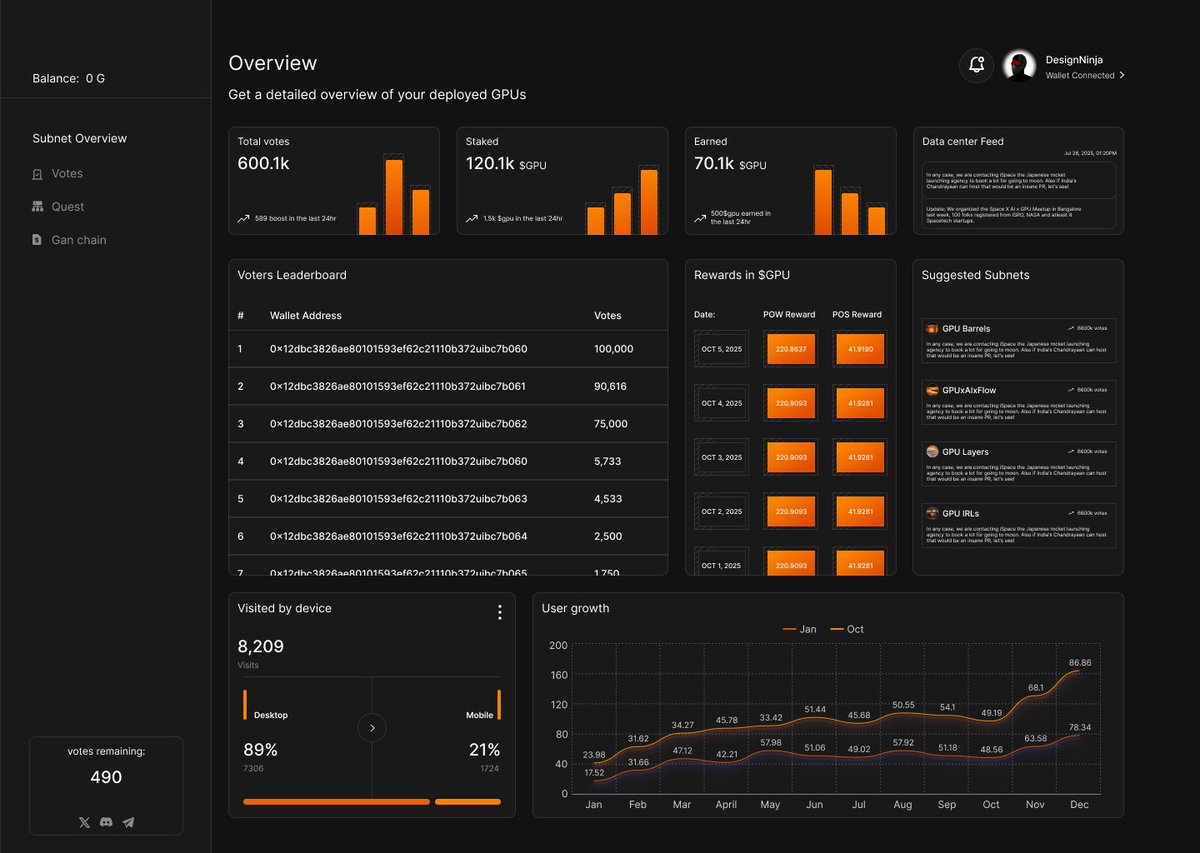Click the Gan chain document icon
The image size is (1200, 853).
(37, 240)
